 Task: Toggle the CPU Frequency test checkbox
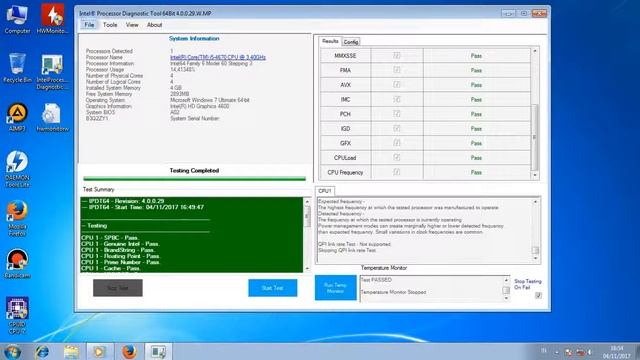(x=397, y=172)
